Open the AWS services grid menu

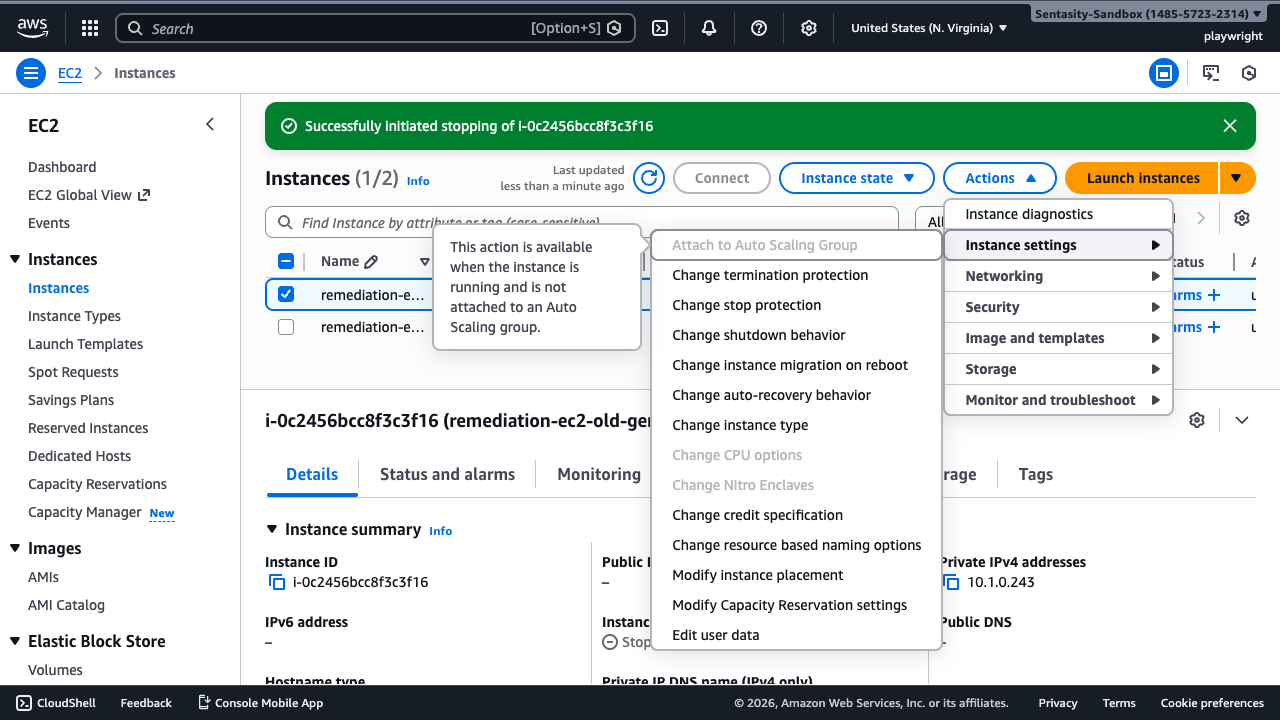pos(89,28)
